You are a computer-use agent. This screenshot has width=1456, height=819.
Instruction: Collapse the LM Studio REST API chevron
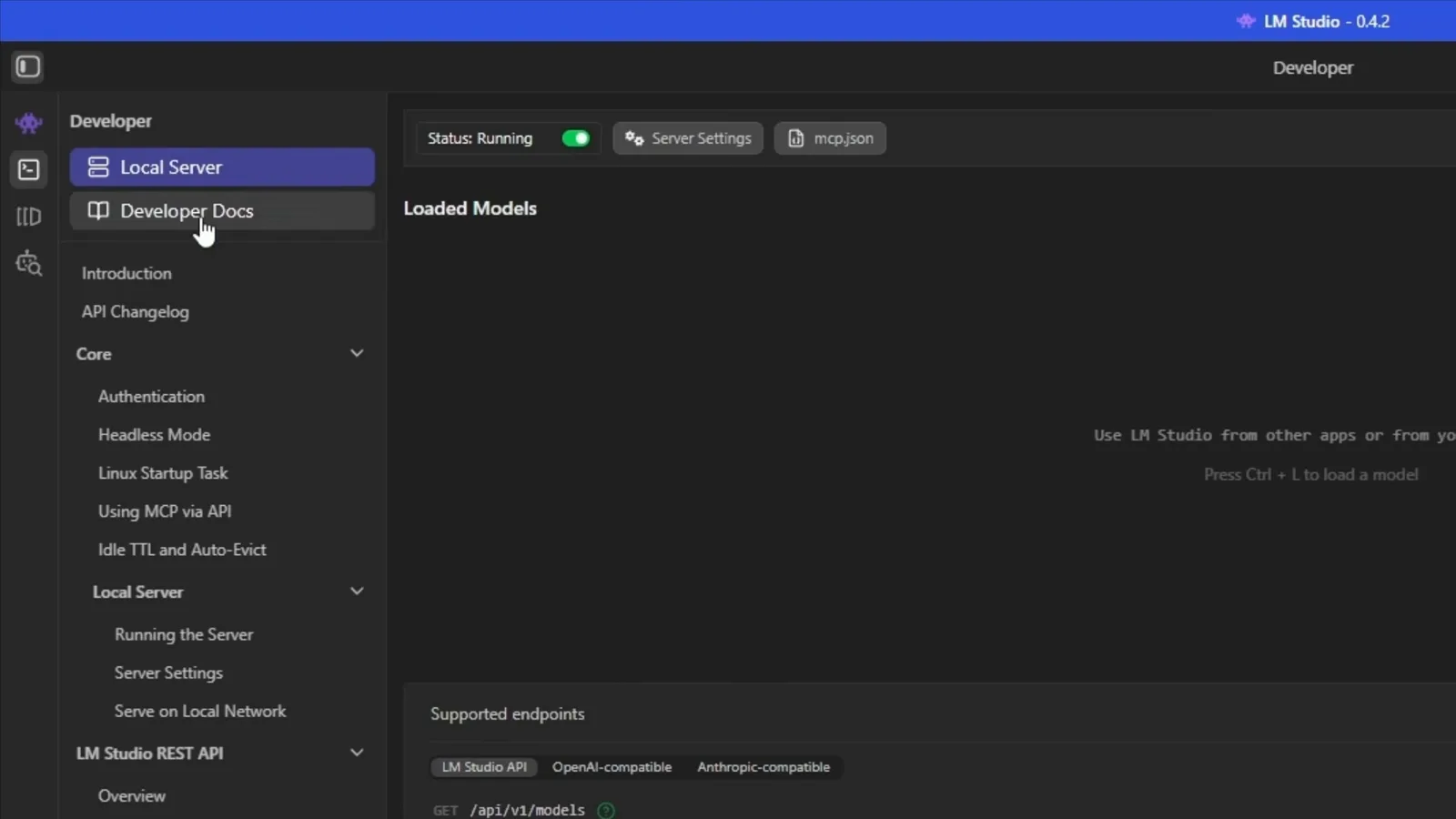(357, 753)
